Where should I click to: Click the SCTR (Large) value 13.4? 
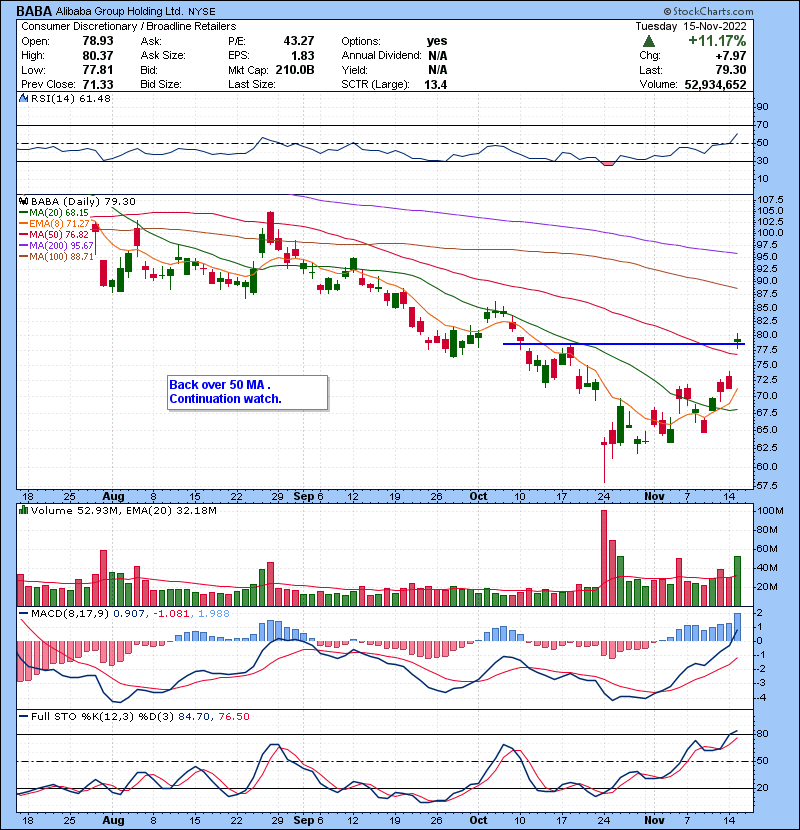436,85
